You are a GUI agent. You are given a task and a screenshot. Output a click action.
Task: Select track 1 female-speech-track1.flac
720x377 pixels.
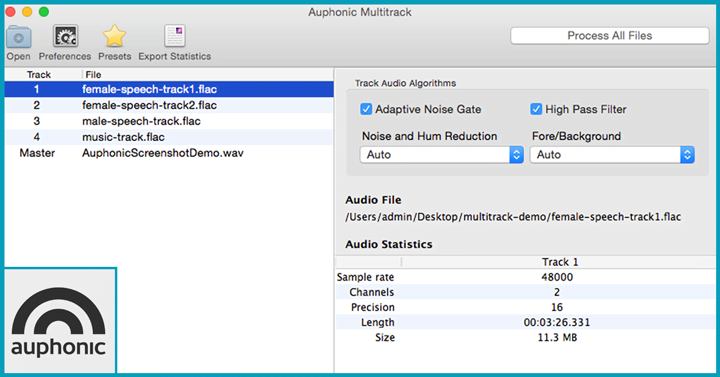click(169, 89)
